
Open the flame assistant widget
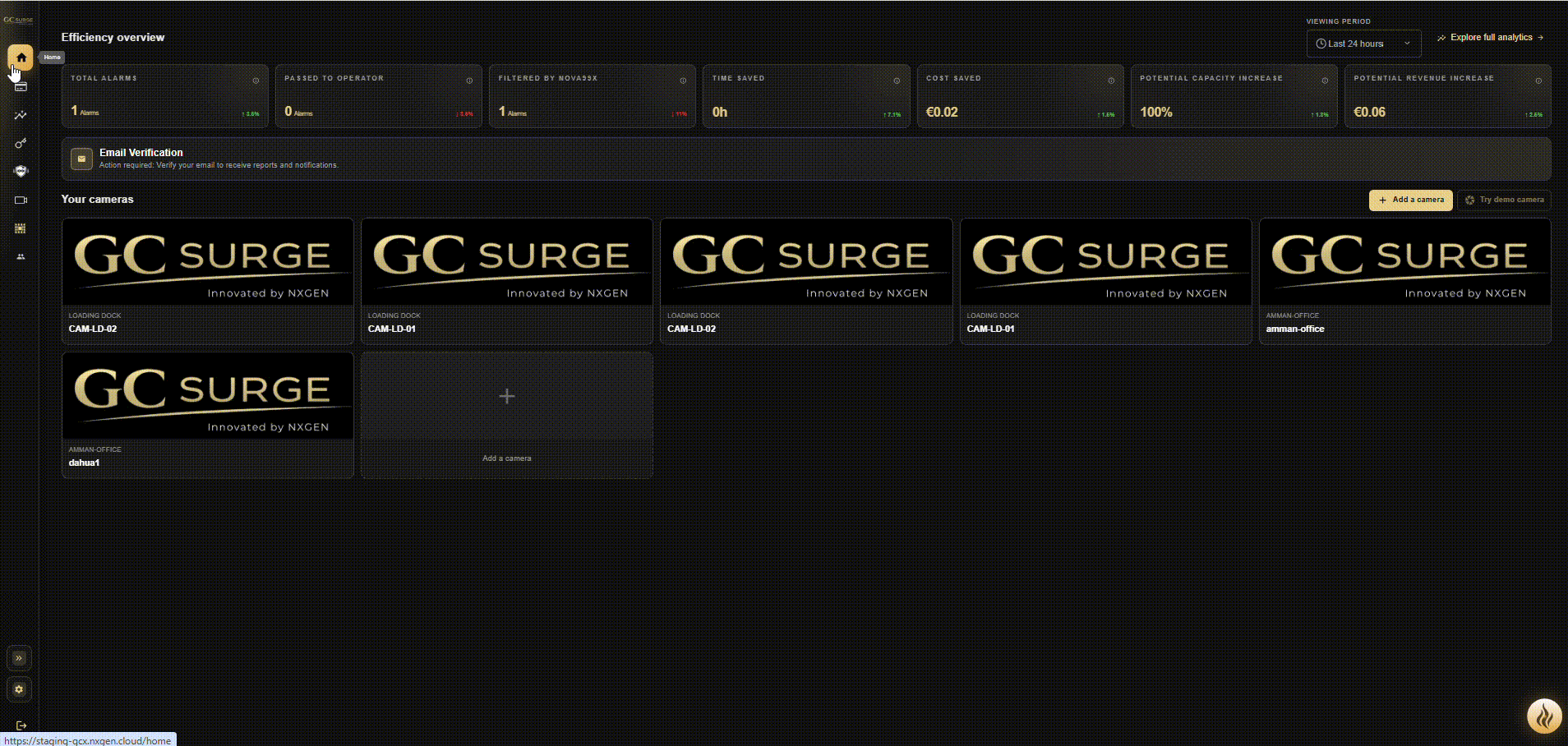click(1544, 716)
